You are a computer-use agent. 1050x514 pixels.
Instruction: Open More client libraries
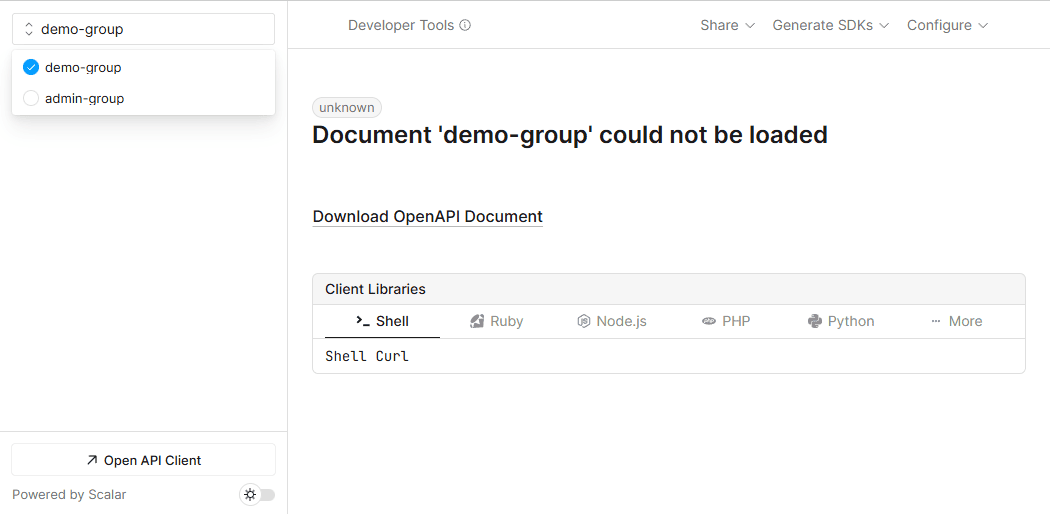(956, 321)
